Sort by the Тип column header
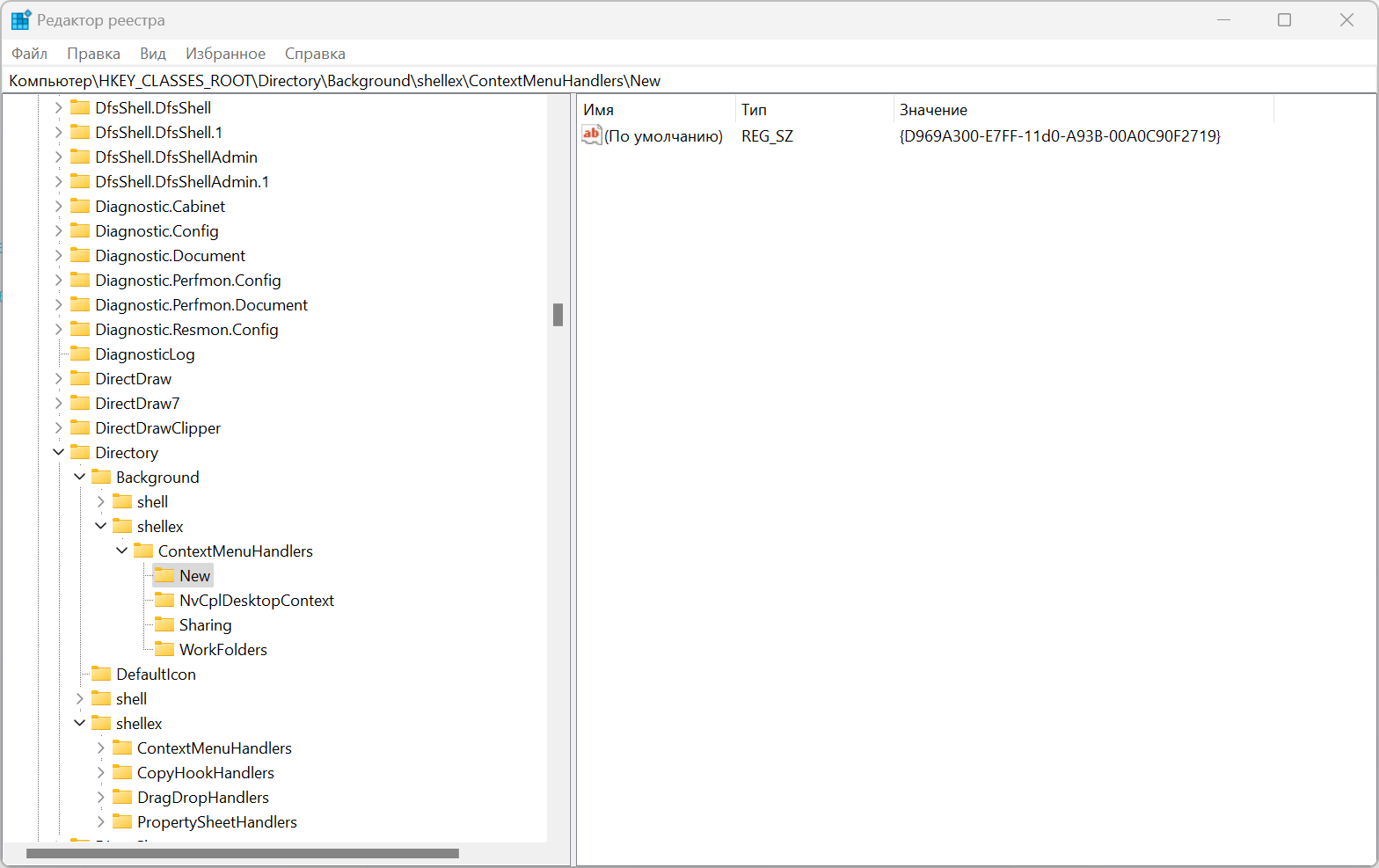 814,110
